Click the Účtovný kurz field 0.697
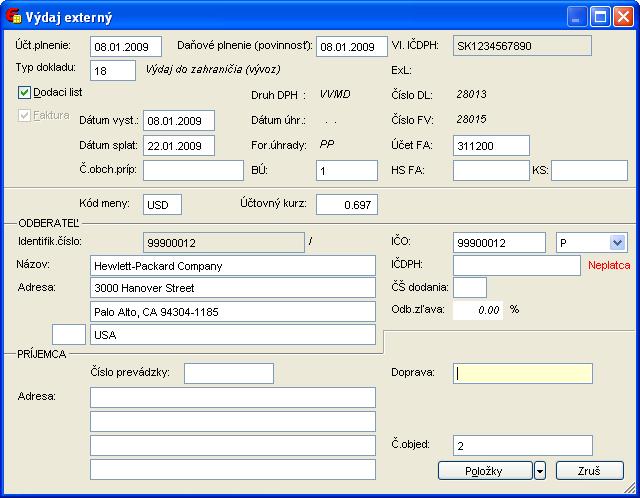The image size is (640, 498). tap(347, 205)
